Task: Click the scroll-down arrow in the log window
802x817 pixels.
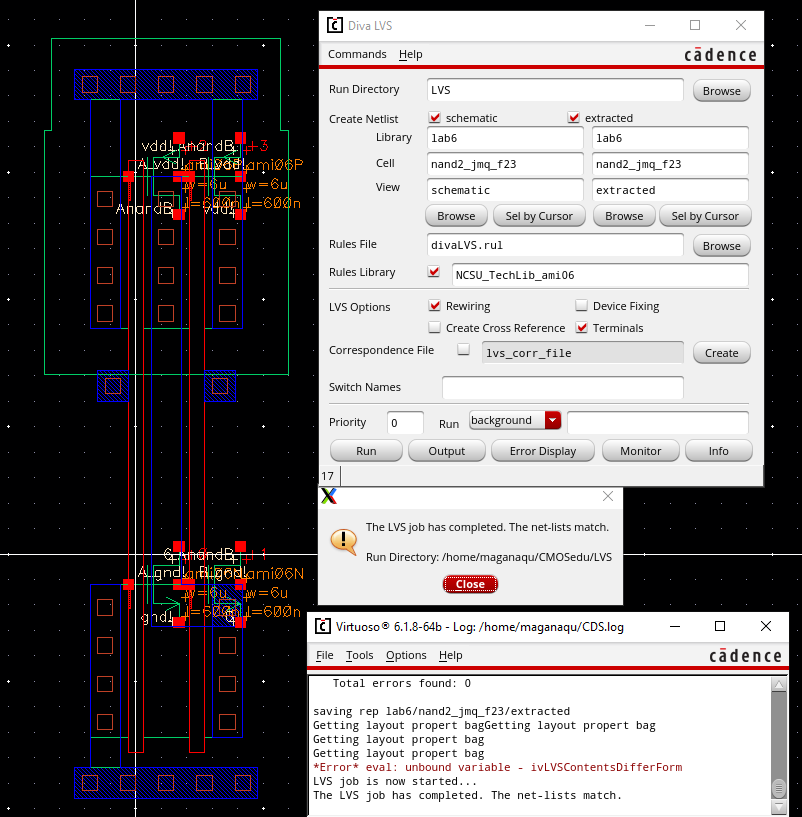Action: [778, 806]
